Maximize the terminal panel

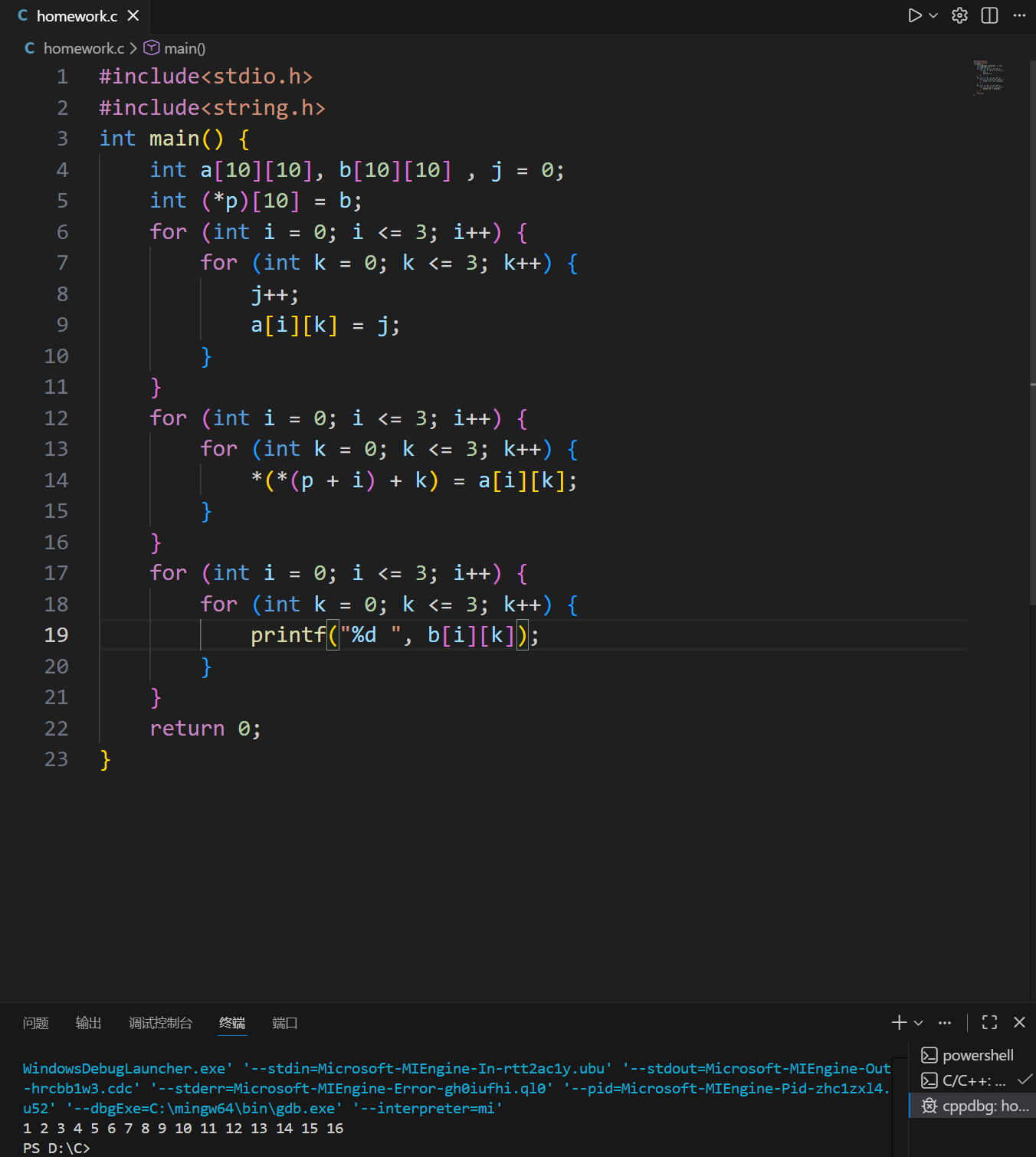pos(990,1022)
